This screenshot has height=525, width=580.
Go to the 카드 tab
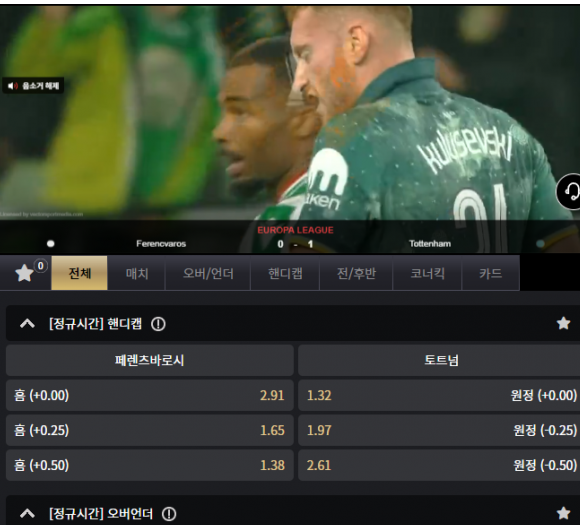[x=490, y=273]
